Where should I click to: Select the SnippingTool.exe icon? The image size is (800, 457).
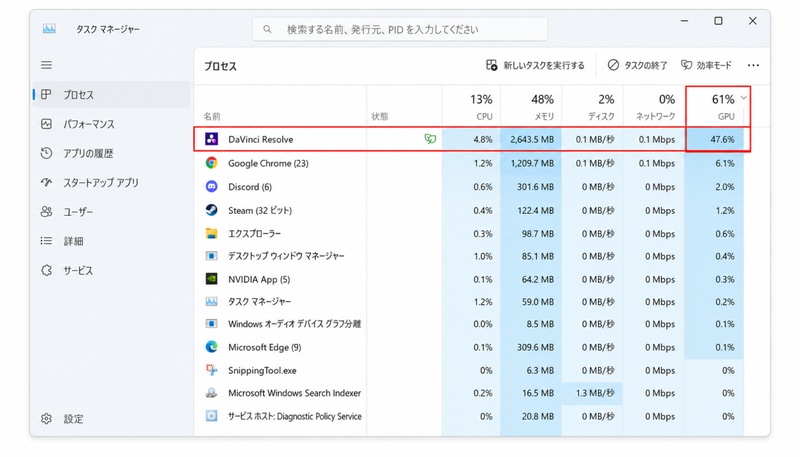coord(211,370)
